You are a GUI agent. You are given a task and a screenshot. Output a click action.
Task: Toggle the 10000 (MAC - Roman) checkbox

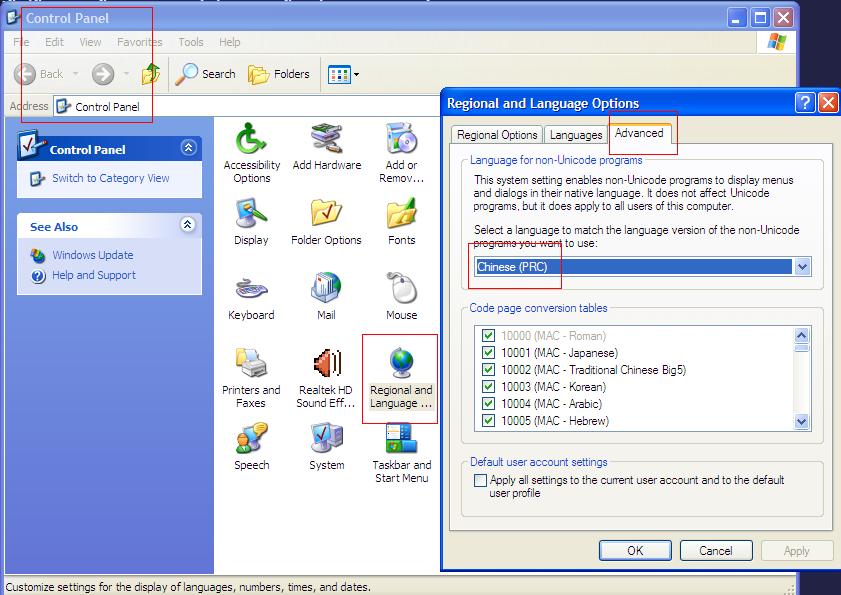(x=488, y=336)
